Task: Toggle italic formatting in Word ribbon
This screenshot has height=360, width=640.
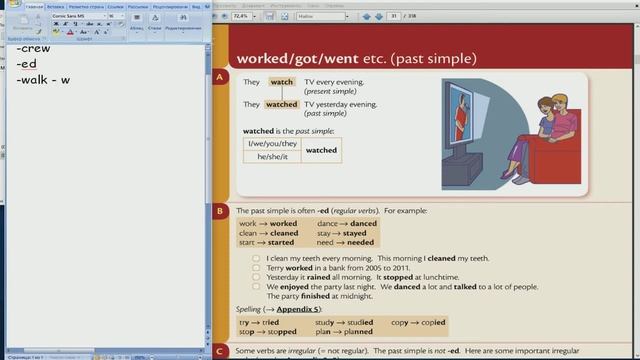Action: click(65, 24)
